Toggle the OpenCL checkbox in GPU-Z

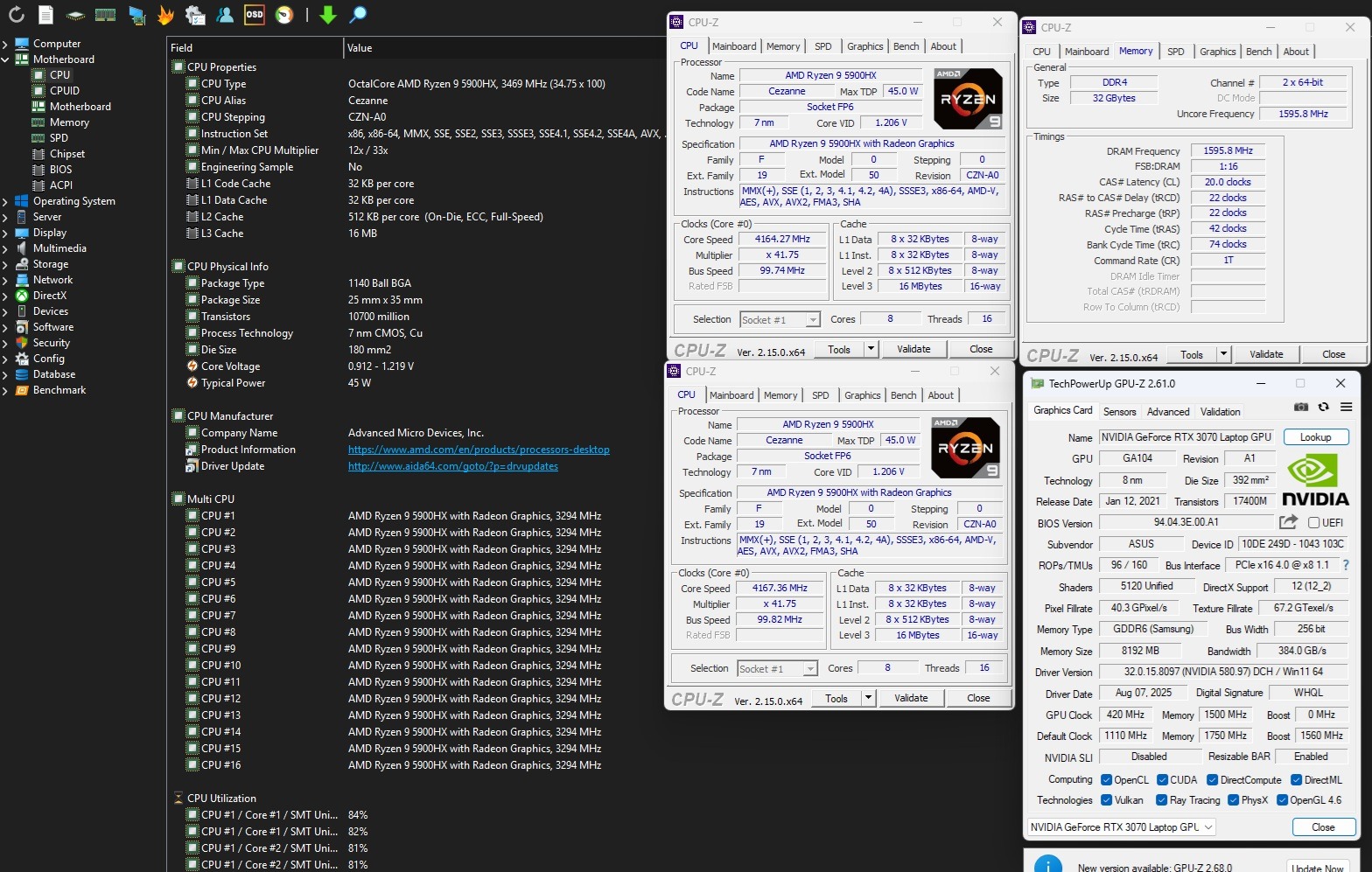1107,780
